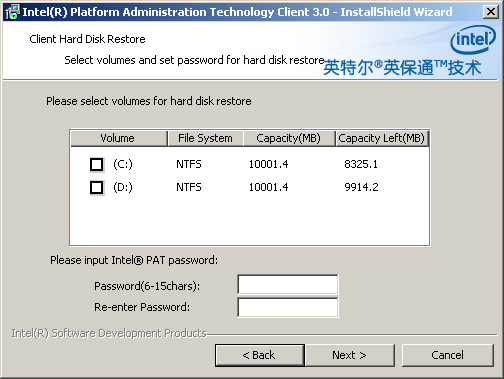Viewport: 504px width, 379px height.
Task: Close the InstallShield Wizard window
Action: click(x=491, y=12)
